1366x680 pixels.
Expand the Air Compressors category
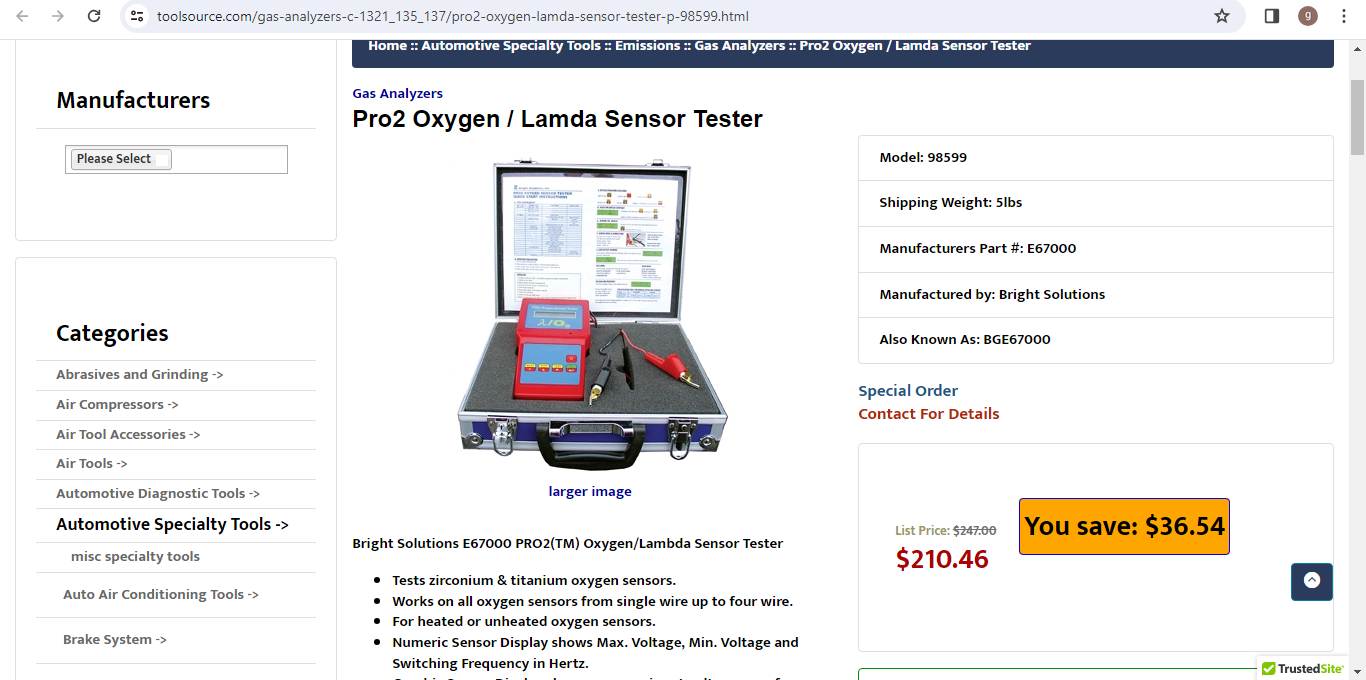point(117,405)
